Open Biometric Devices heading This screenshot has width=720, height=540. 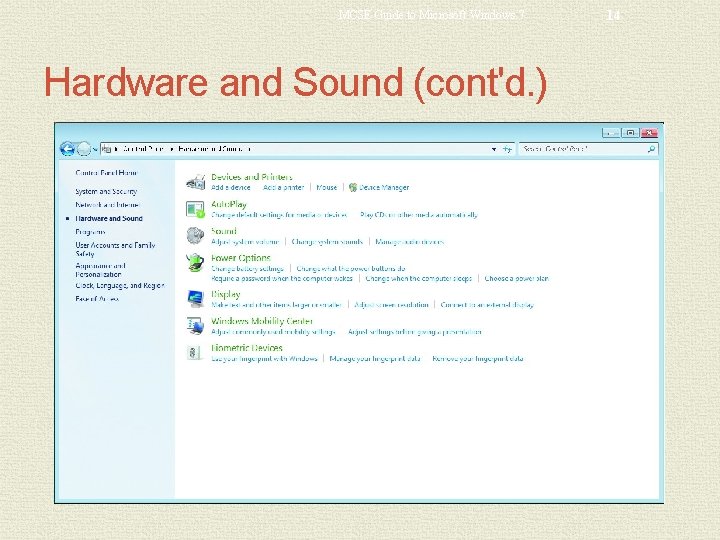click(247, 348)
